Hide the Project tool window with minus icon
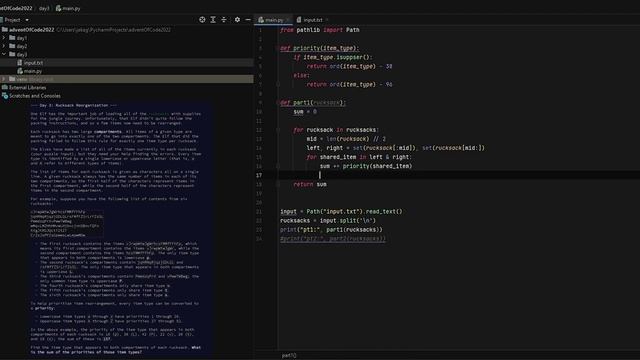The width and height of the screenshot is (640, 360). point(248,20)
